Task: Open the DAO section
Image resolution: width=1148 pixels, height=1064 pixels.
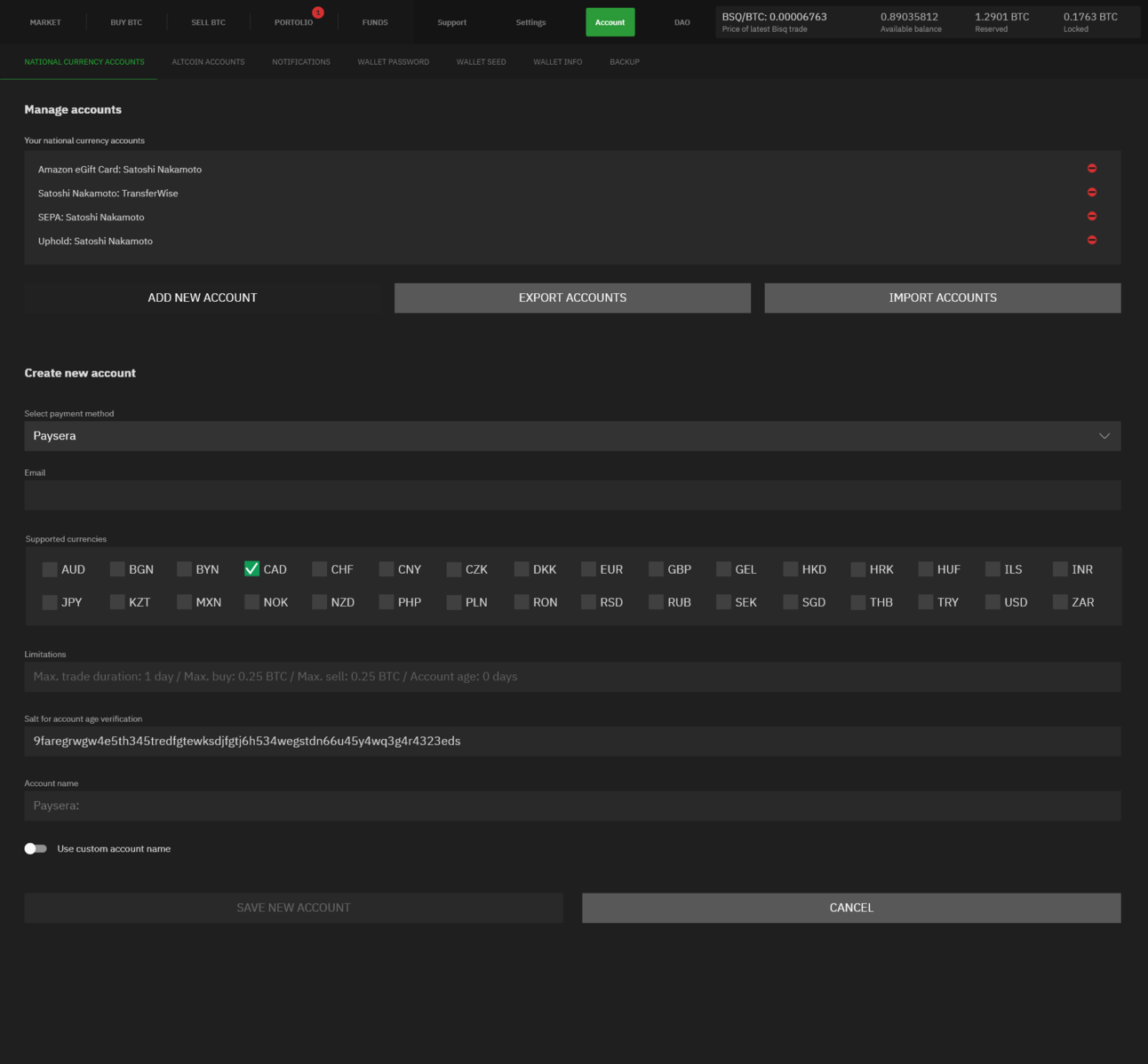Action: click(x=682, y=22)
